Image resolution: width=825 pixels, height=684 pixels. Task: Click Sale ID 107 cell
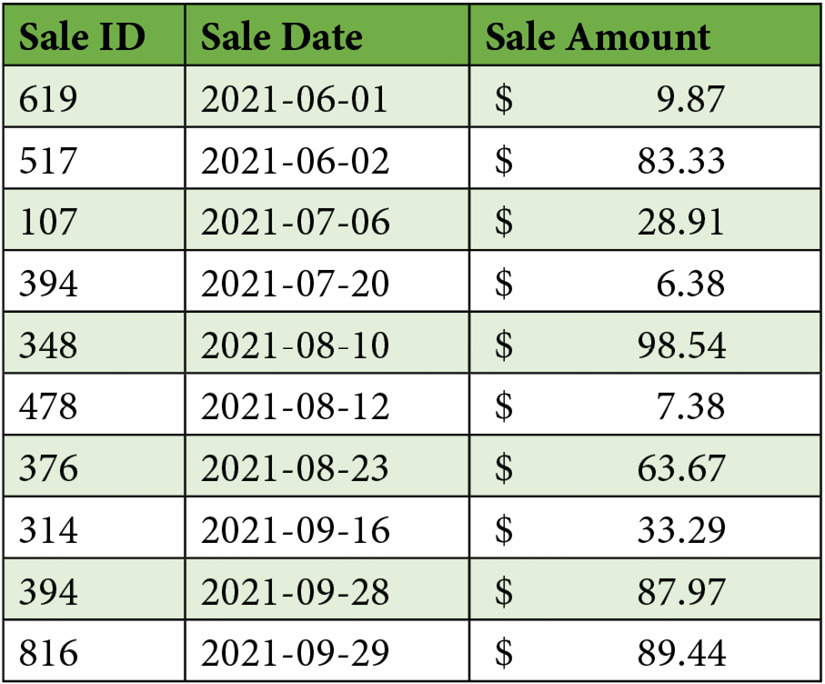pos(48,221)
